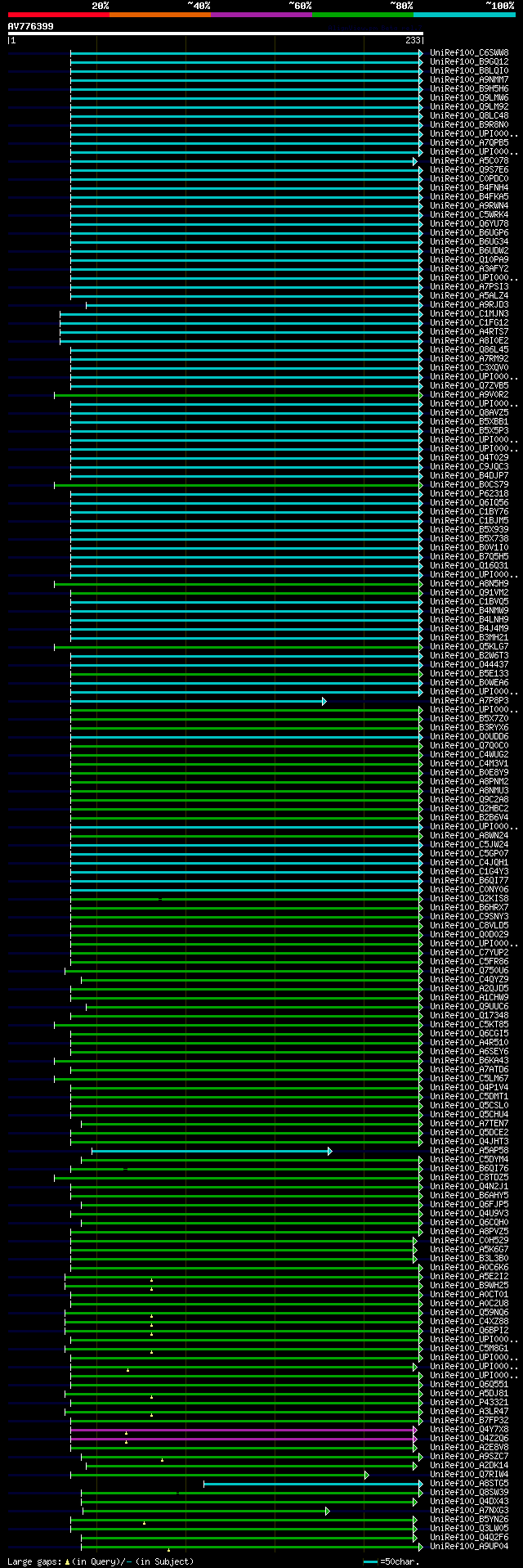This screenshot has width=523, height=1568.
Task: Click hit name UniRef100_Q4Y7X8
Action: 469,1430
